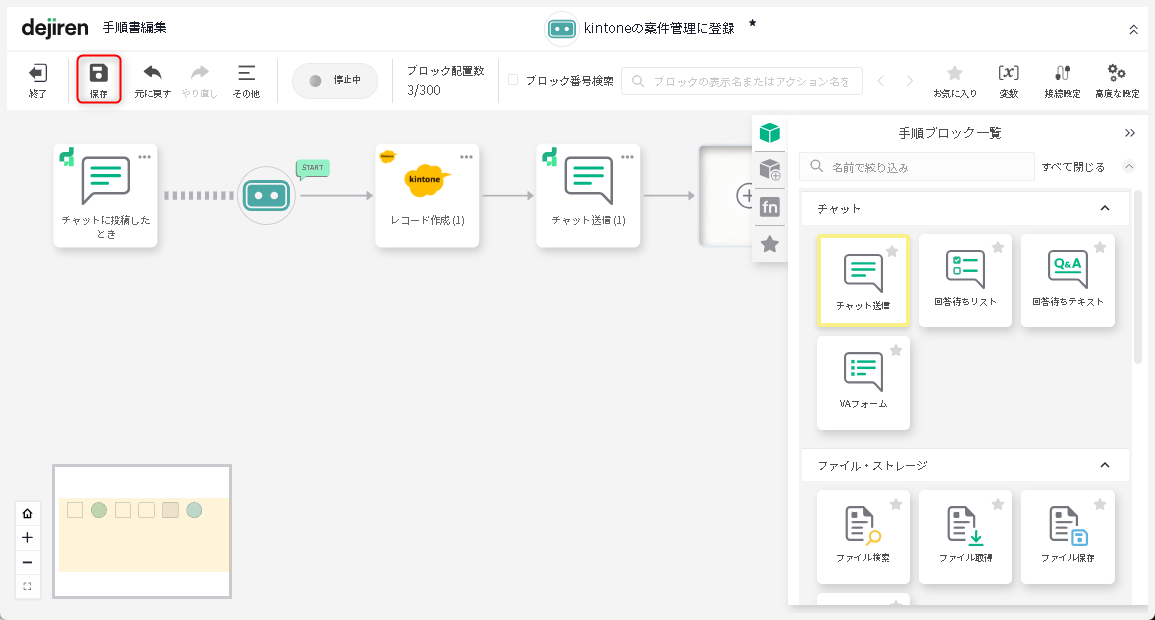Collapse the ファイル・ストレージ section

tap(1105, 465)
